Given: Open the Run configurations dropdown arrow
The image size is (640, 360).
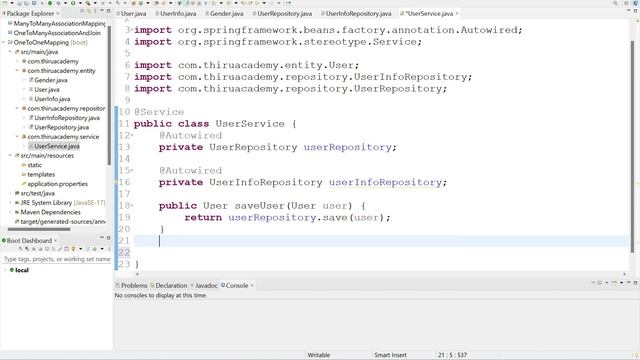Looking at the screenshot, I should (x=80, y=3).
